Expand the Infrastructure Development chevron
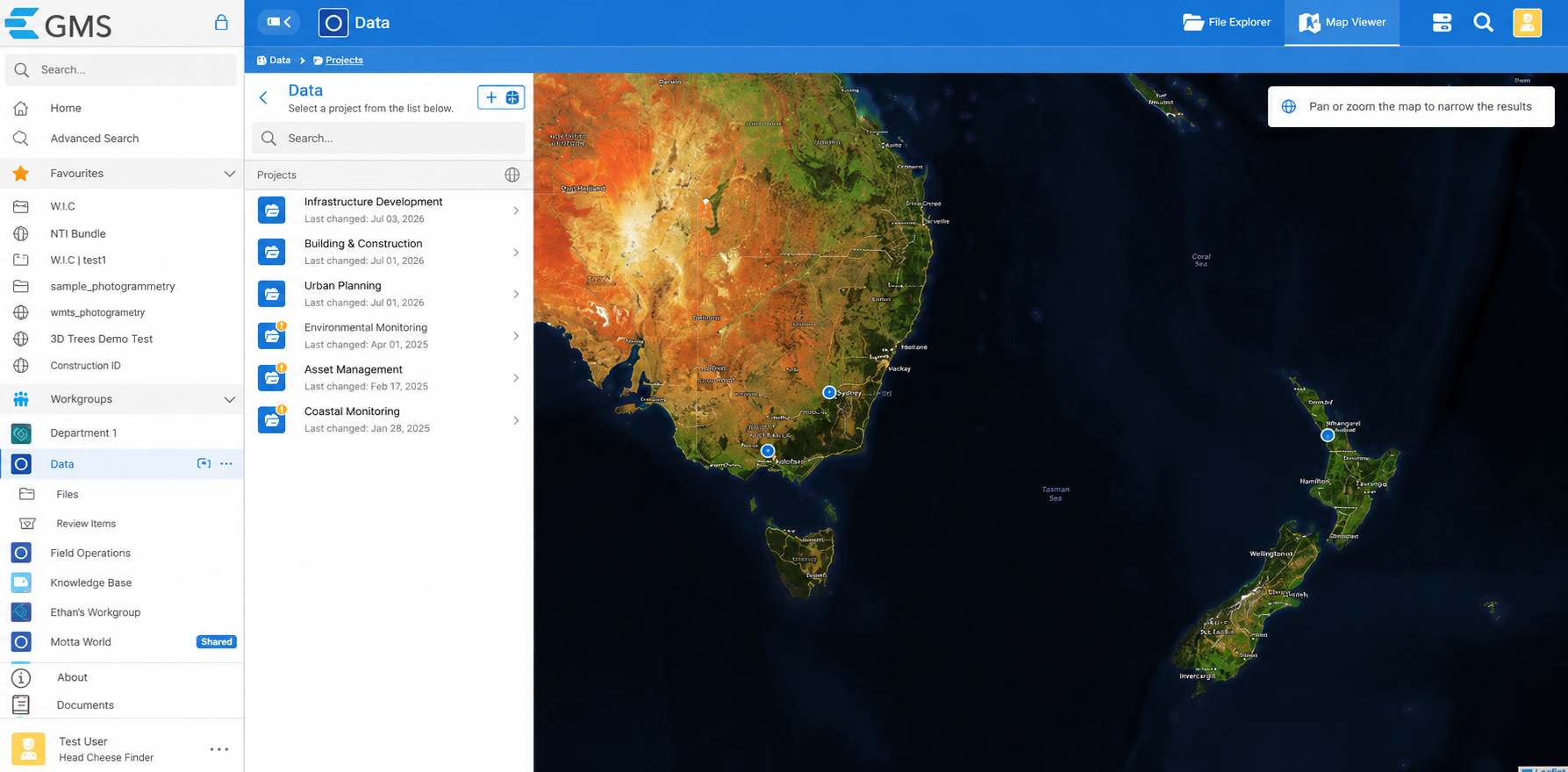Screen dimensions: 1568x772 516,211
